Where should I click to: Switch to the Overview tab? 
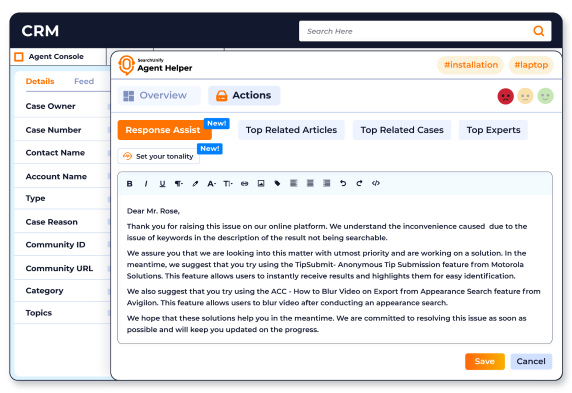159,96
